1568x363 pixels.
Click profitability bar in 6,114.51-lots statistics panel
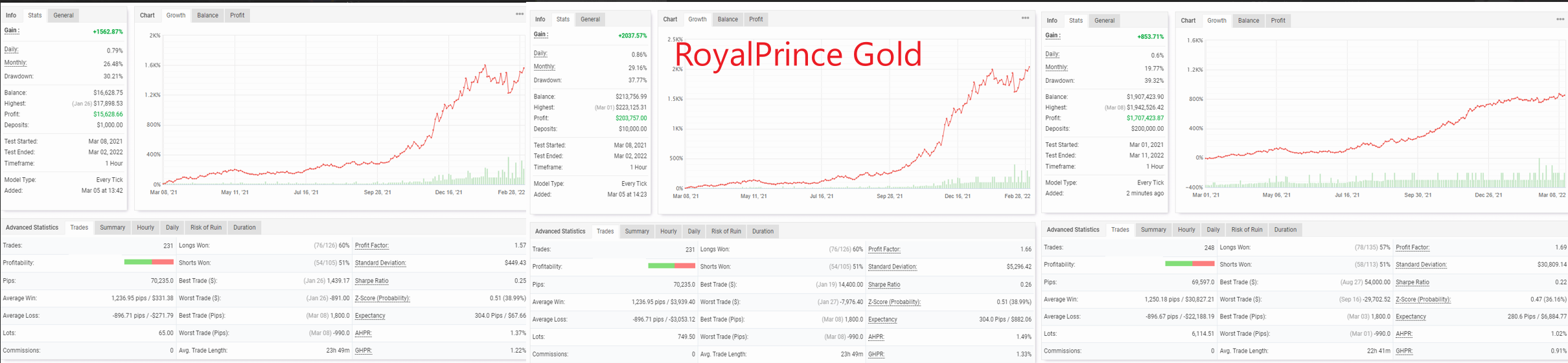(x=1190, y=263)
